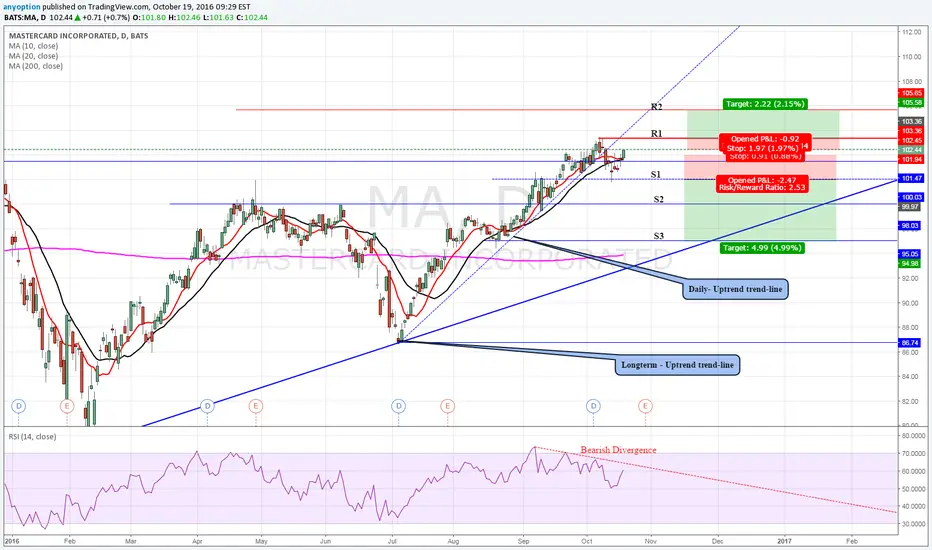Click the Sep label on time axis
This screenshot has width=932, height=550.
pyautogui.click(x=523, y=542)
